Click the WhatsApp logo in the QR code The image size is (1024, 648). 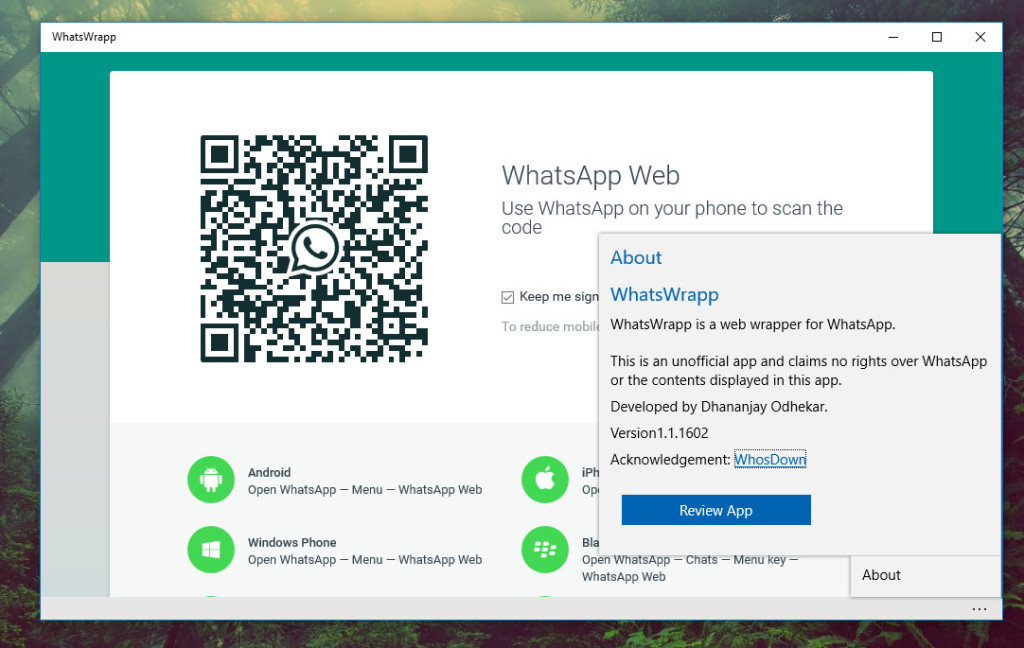pos(314,248)
